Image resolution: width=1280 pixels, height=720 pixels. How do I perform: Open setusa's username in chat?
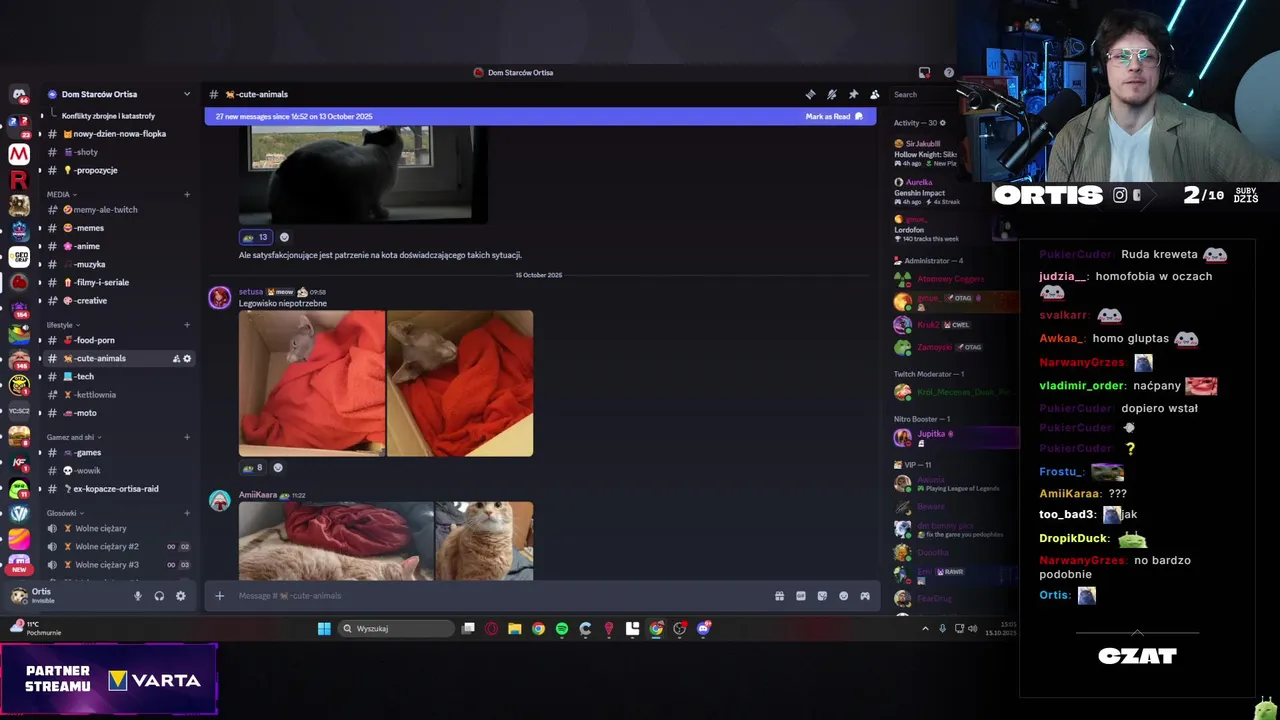pos(251,292)
